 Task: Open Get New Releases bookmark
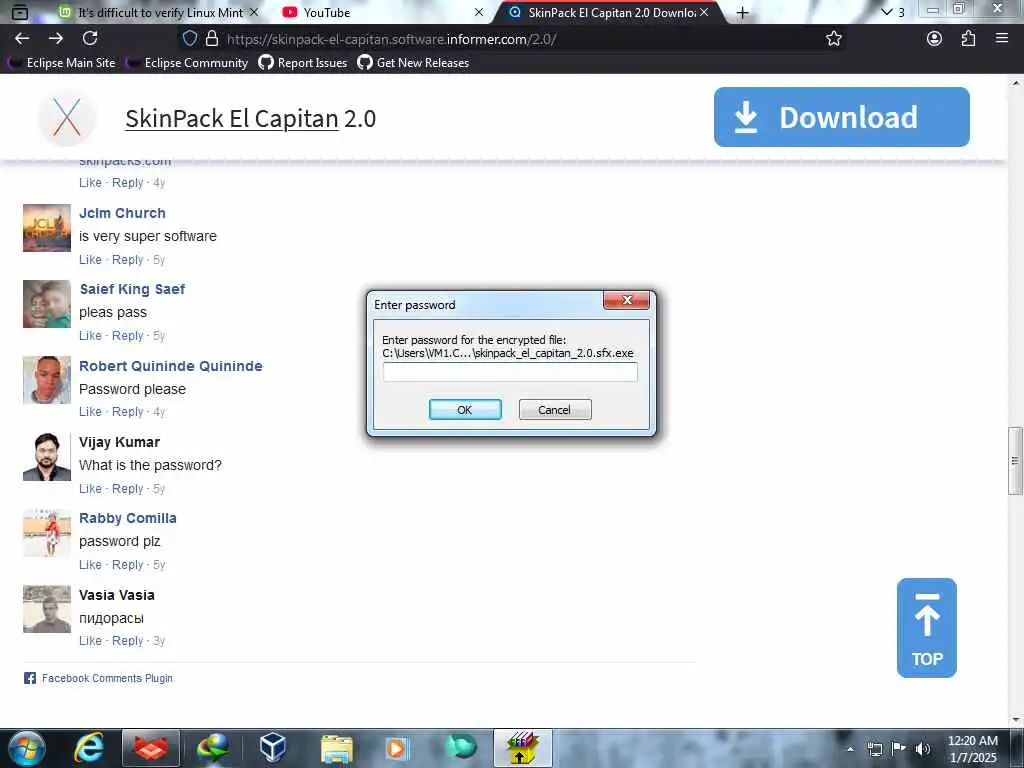pos(413,63)
